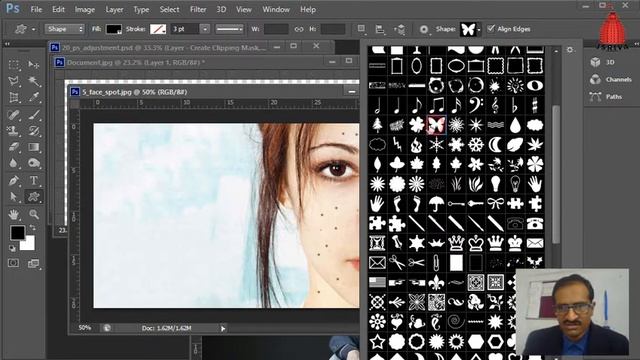
Task: Open the stroke line style dropdown
Action: (x=229, y=29)
